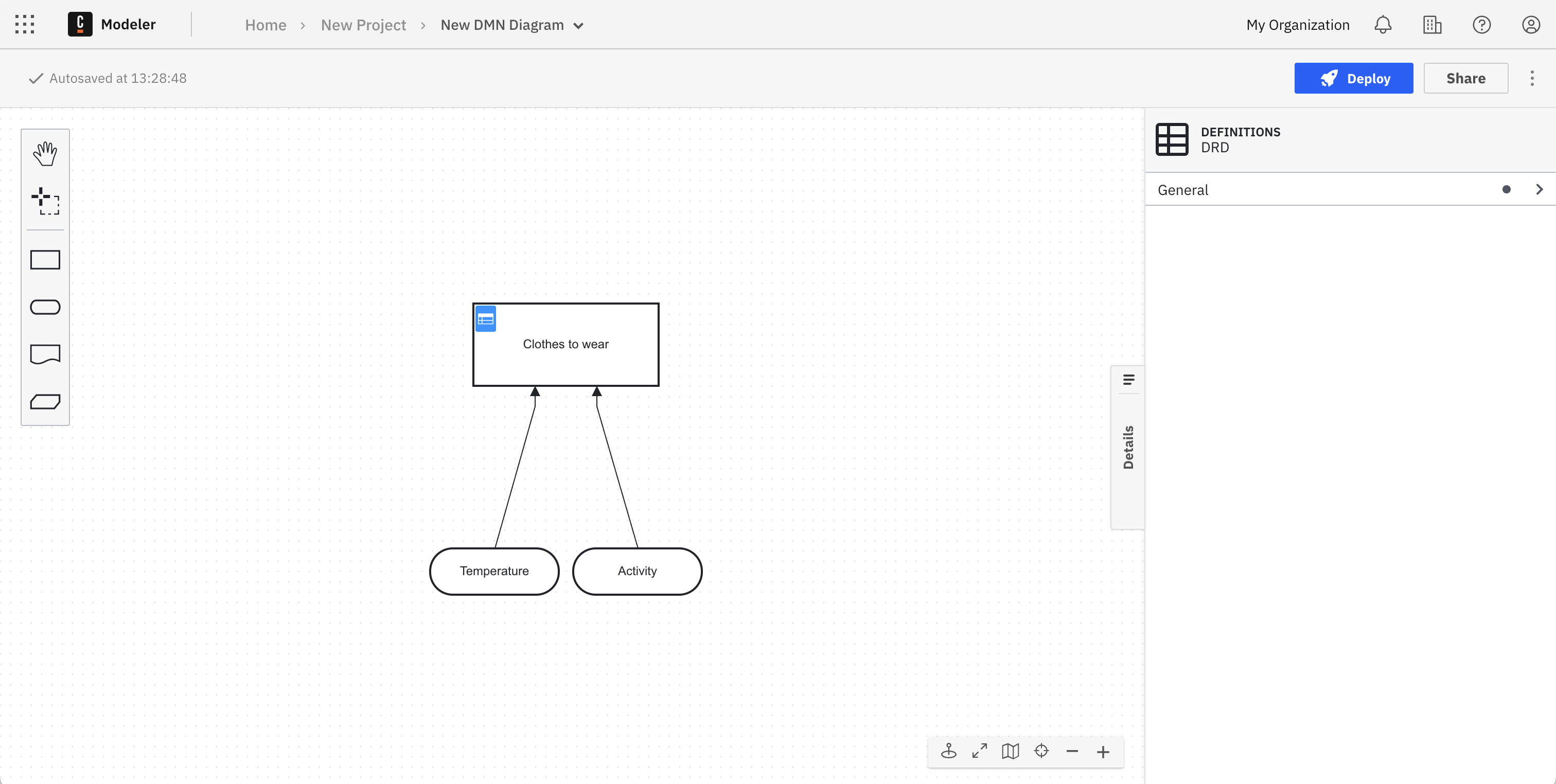Open decision table of Clothes to wear

[485, 318]
